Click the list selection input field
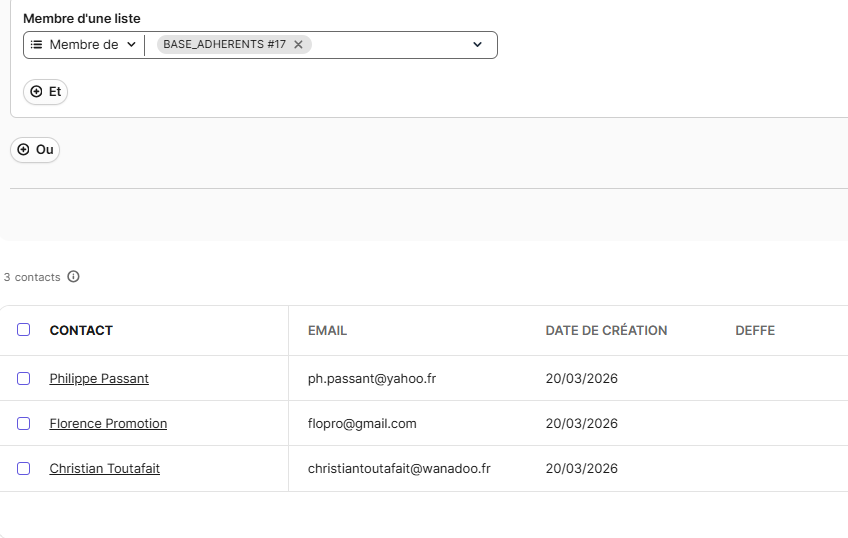 pos(390,45)
